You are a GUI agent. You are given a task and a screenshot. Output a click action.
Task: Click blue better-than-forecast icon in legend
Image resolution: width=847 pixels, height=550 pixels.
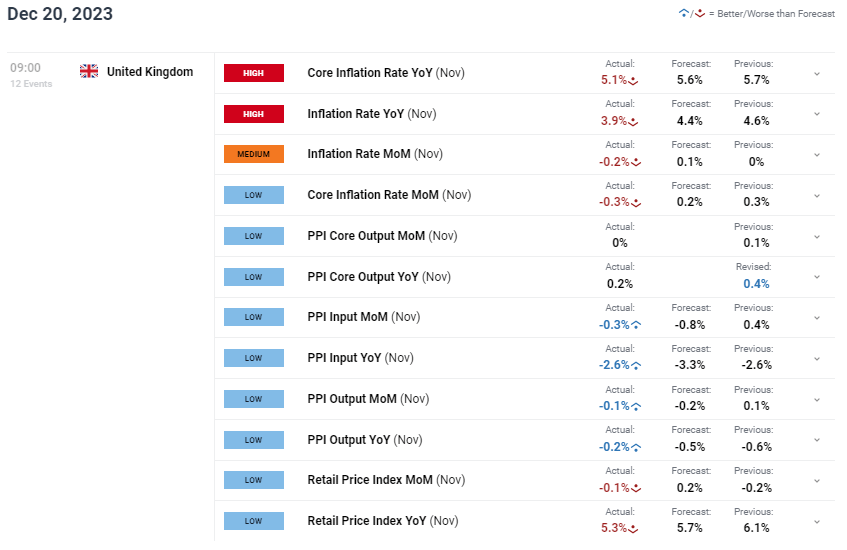[x=684, y=14]
